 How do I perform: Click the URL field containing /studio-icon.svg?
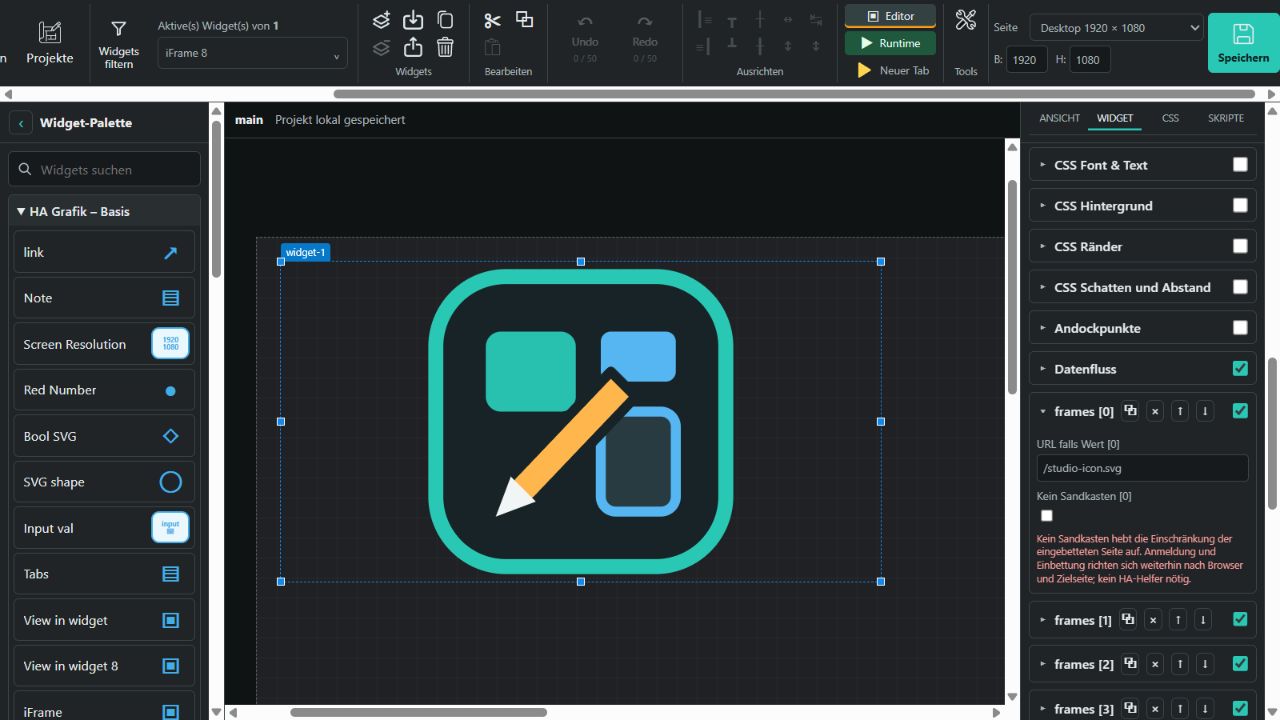pos(1142,468)
